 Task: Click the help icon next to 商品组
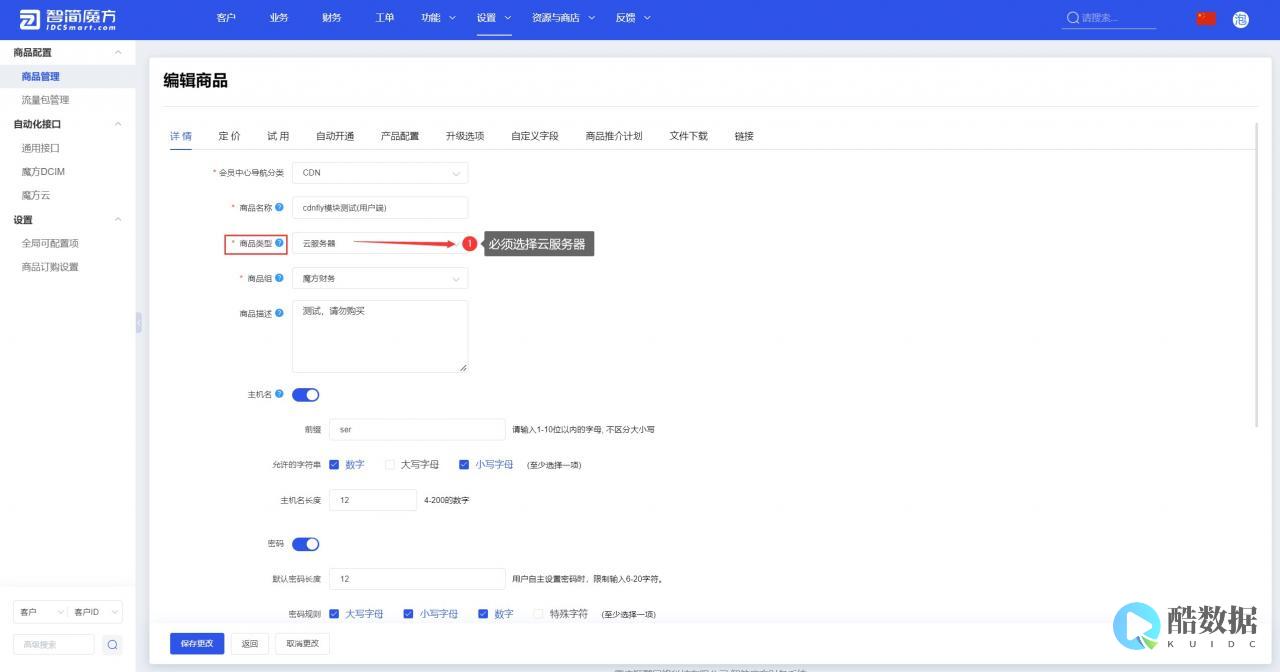click(x=279, y=278)
